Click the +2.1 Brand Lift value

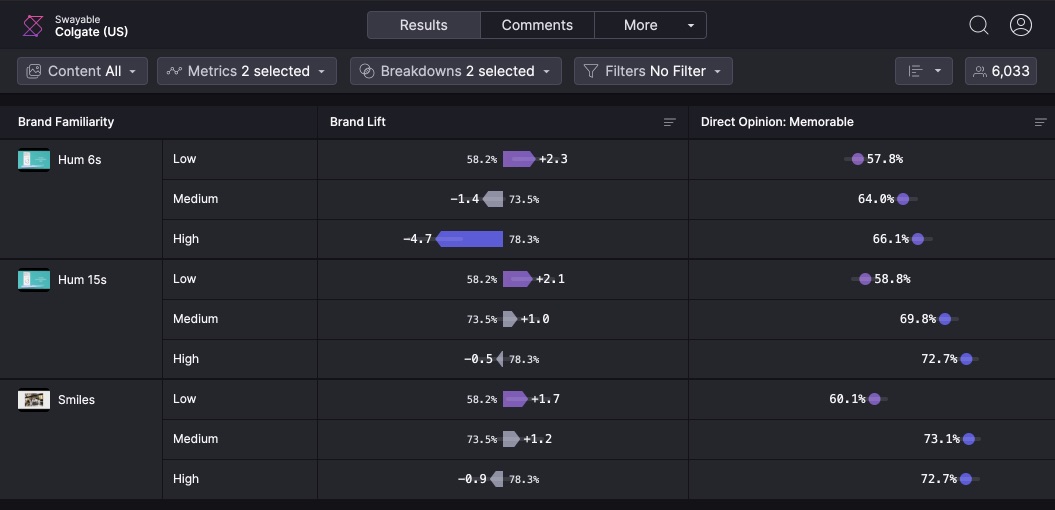(550, 279)
